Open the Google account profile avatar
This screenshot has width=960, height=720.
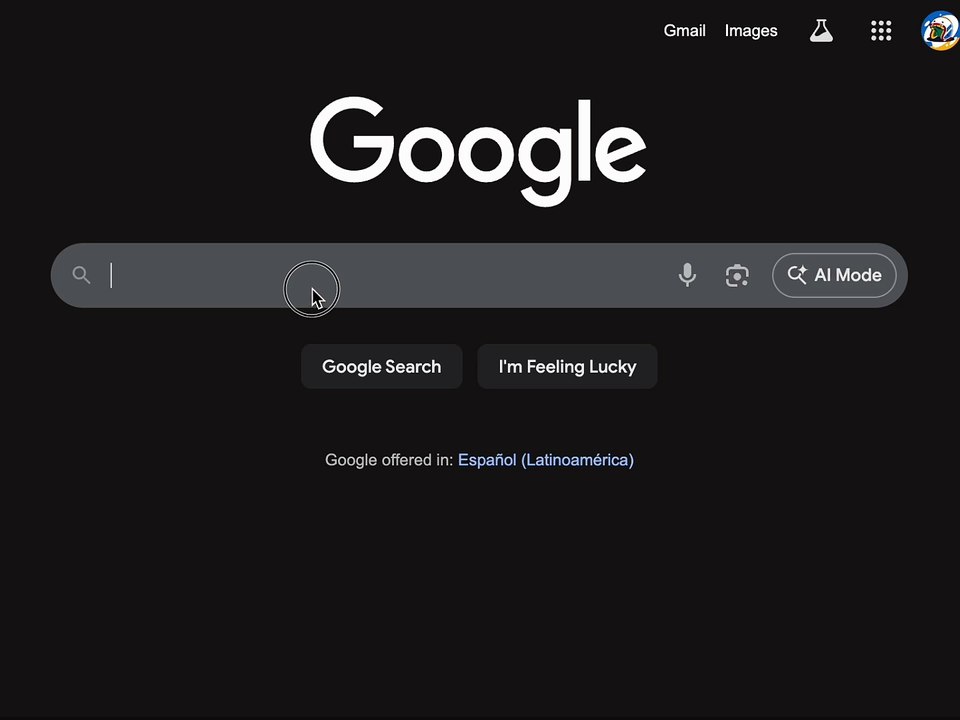940,30
